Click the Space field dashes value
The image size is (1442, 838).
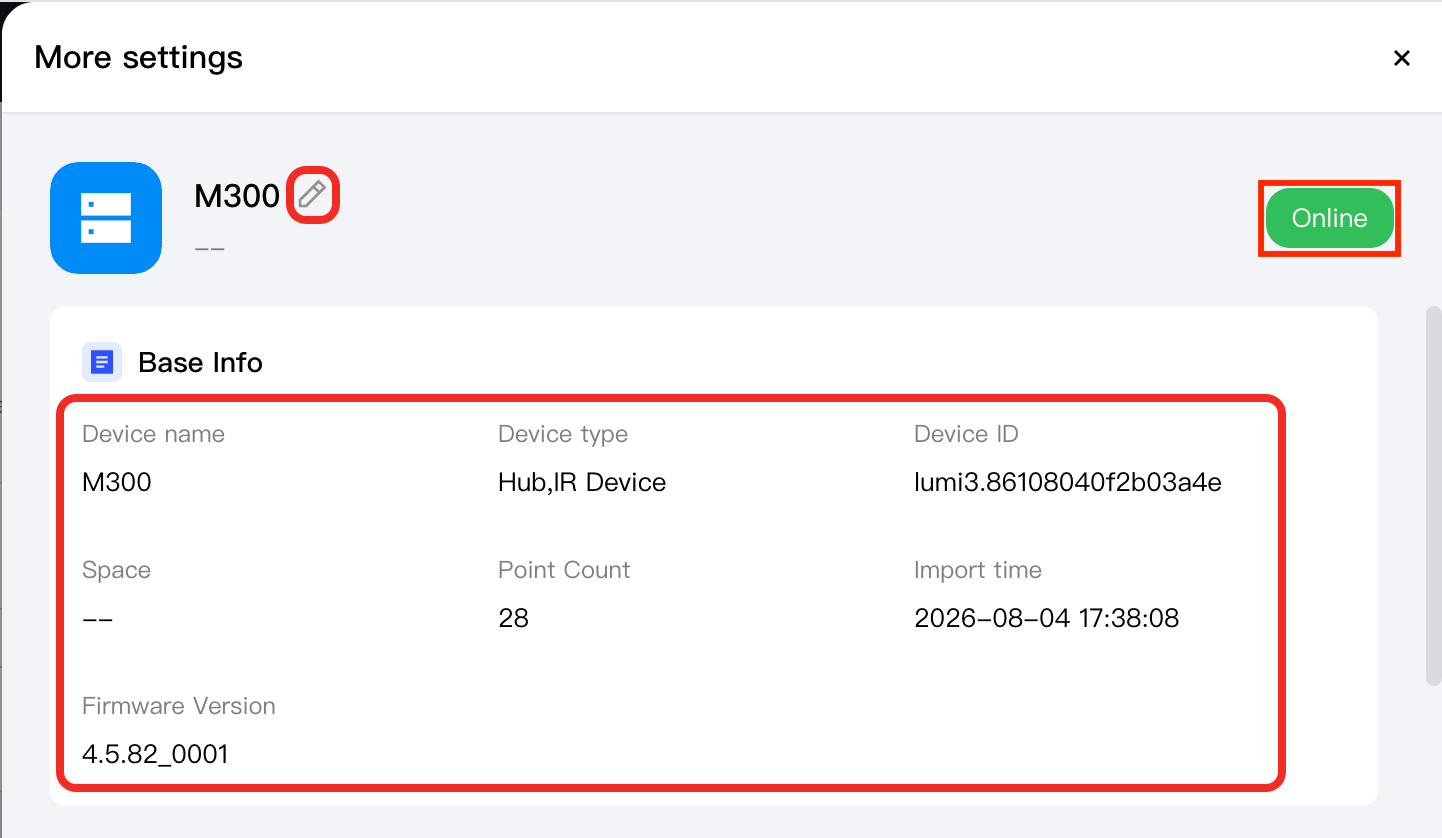pyautogui.click(x=97, y=618)
